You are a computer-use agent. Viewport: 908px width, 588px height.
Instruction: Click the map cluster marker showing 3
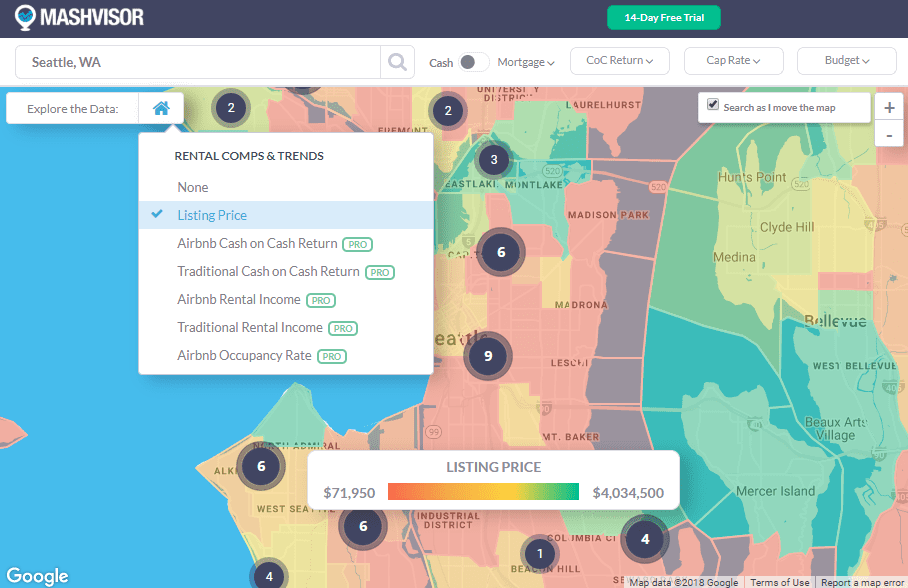493,159
